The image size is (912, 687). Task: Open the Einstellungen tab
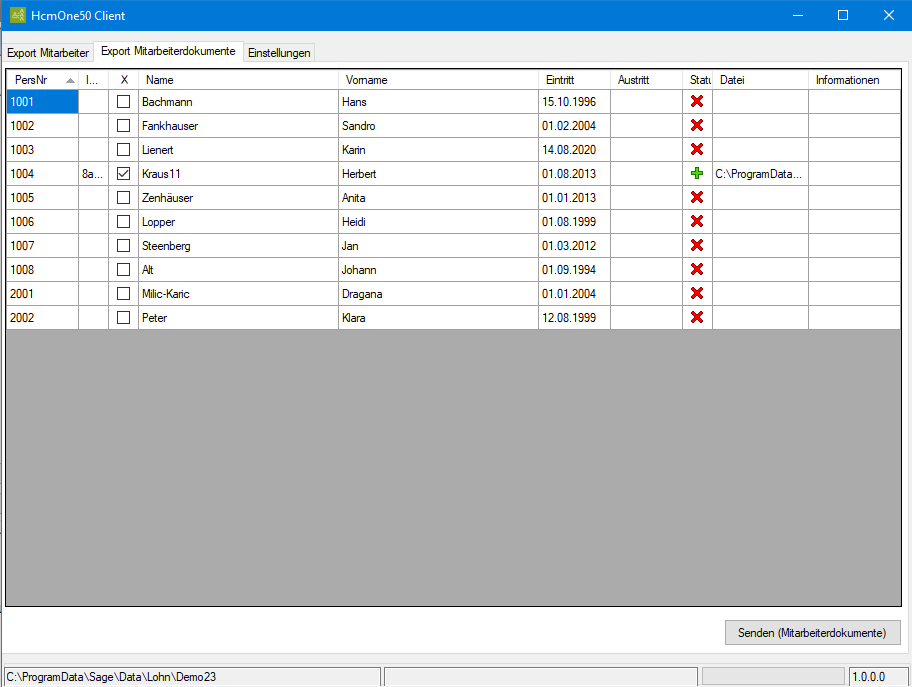tap(279, 52)
